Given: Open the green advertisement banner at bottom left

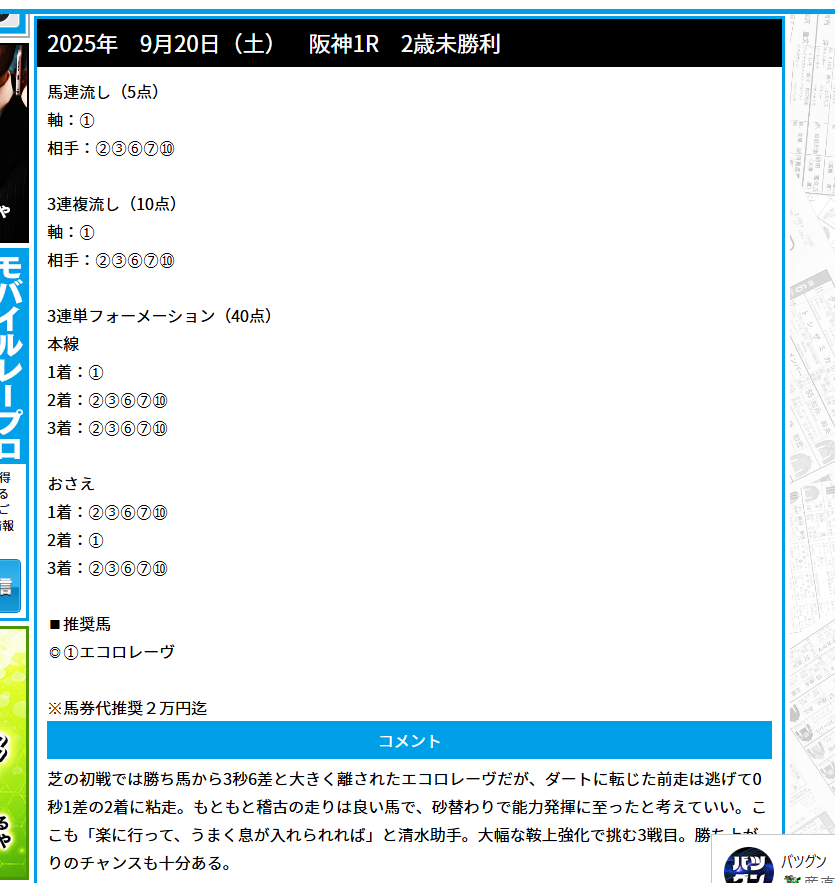Looking at the screenshot, I should tap(13, 750).
